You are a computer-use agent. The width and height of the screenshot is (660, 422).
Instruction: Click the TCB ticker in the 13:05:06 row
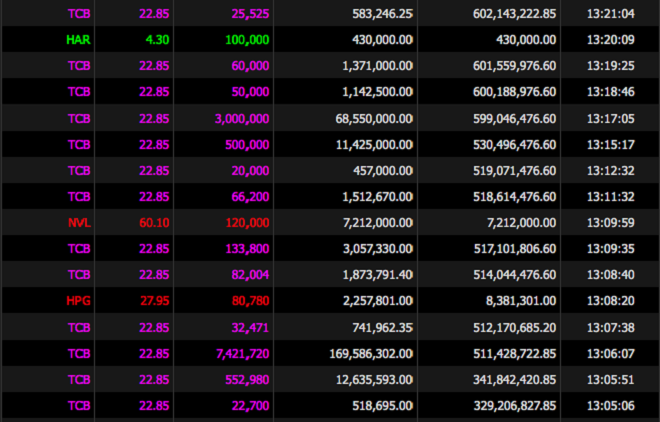(x=79, y=404)
